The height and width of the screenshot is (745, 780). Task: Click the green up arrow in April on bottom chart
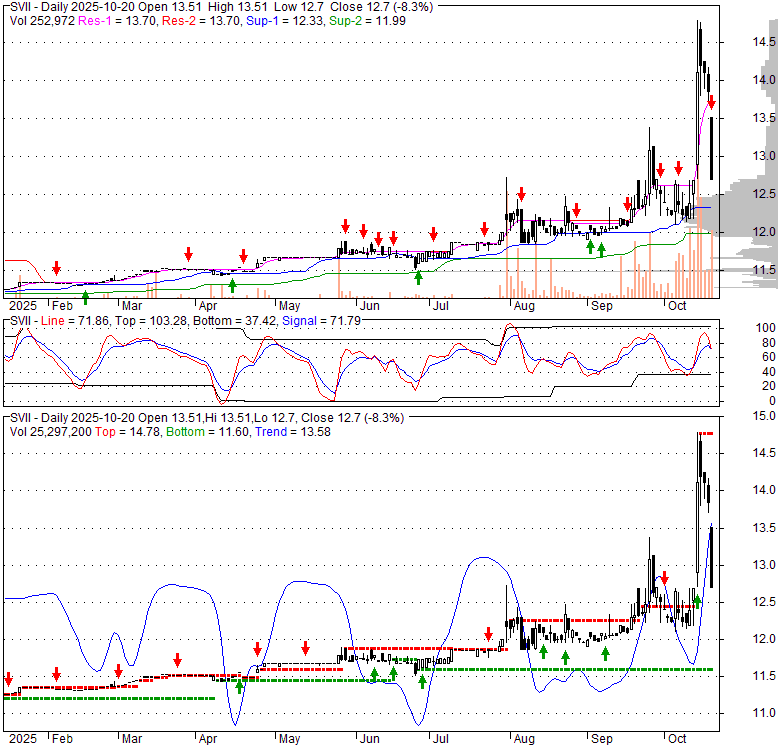[x=239, y=686]
